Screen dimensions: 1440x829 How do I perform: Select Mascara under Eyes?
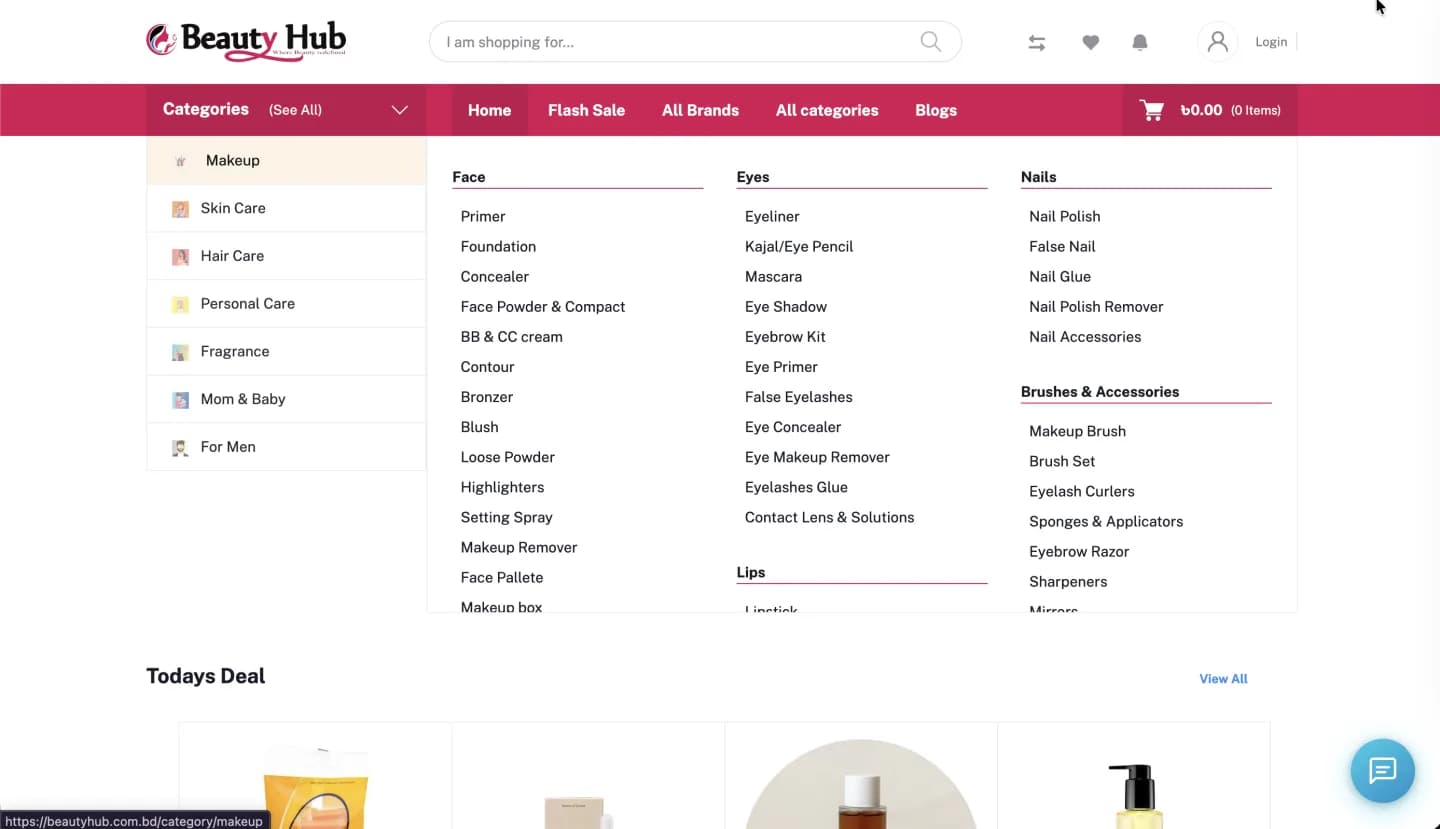tap(773, 276)
